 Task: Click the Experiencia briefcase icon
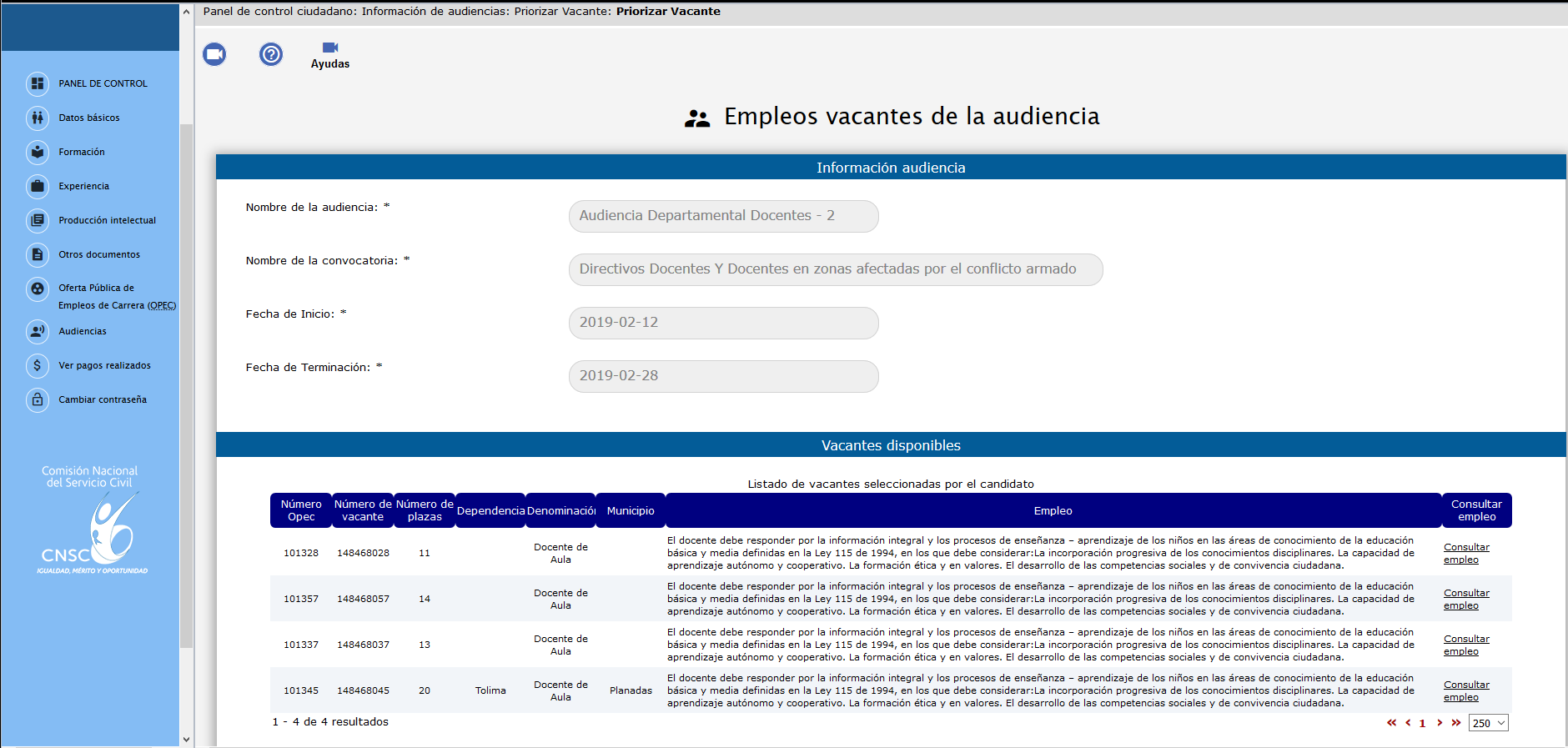tap(38, 186)
